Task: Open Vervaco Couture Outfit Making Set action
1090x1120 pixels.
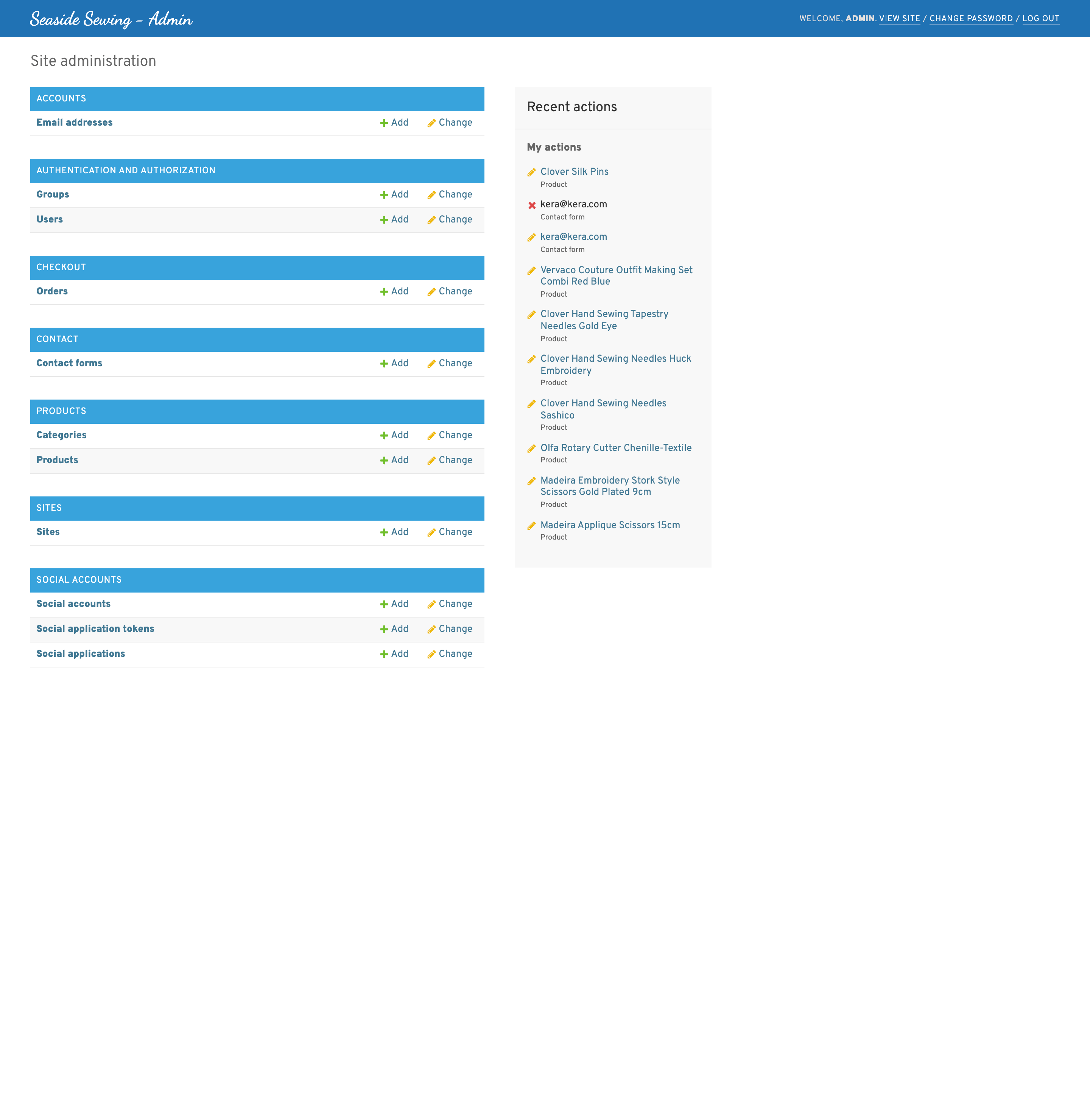Action: click(616, 276)
